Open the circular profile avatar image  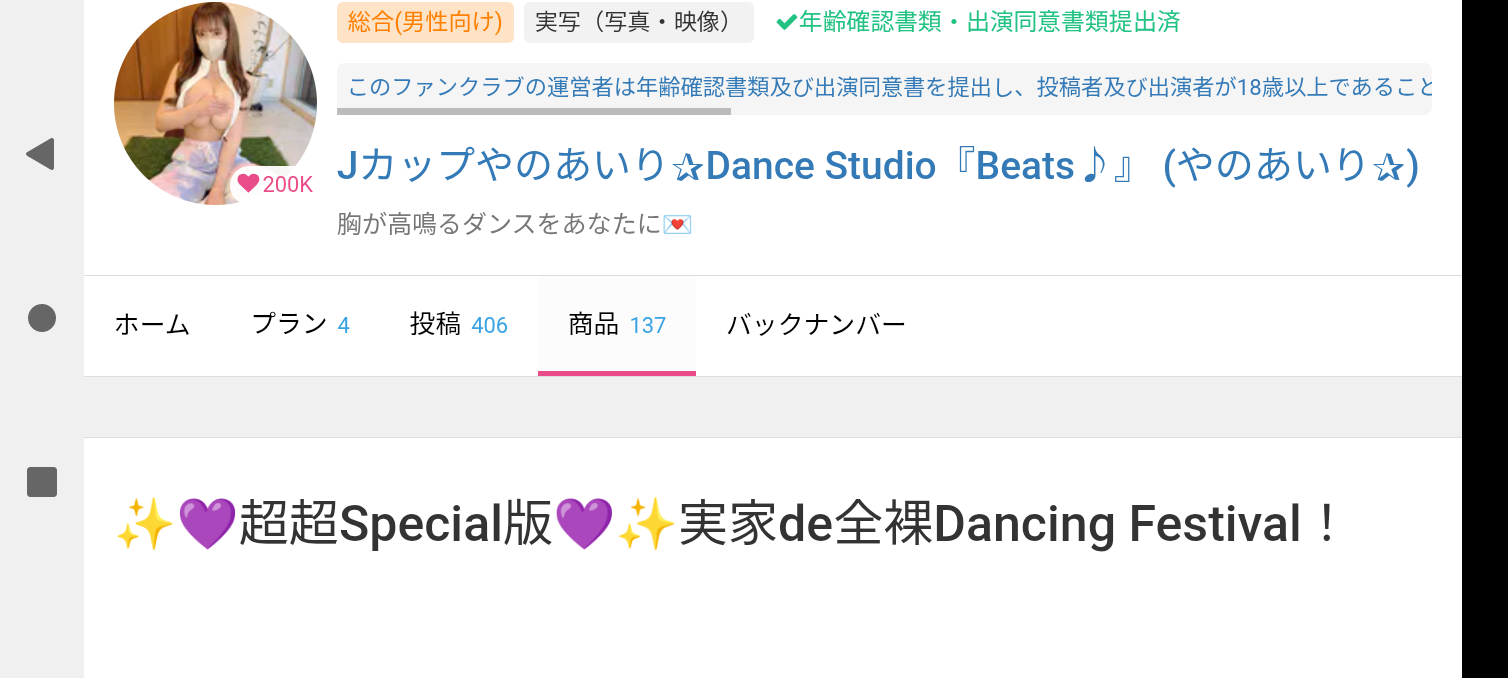(215, 103)
